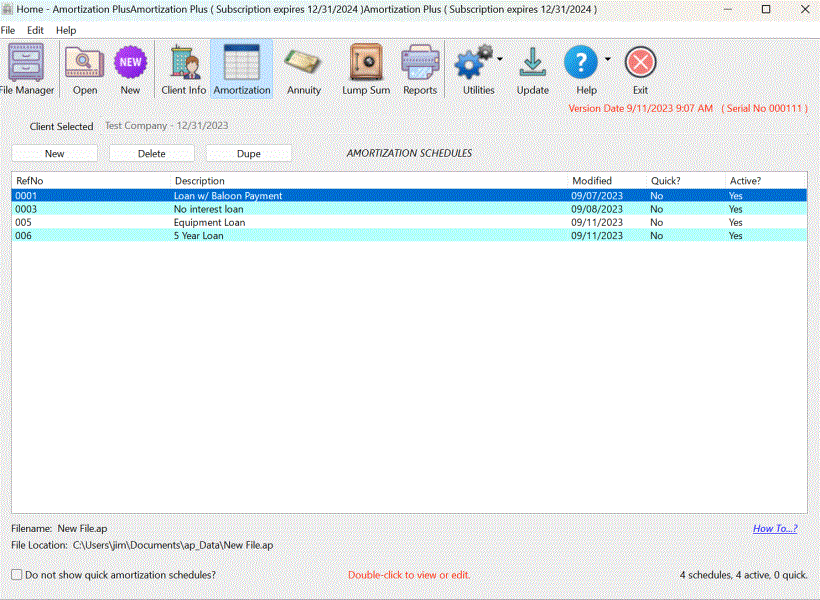
Task: Launch the Annuity tool icon
Action: 303,62
